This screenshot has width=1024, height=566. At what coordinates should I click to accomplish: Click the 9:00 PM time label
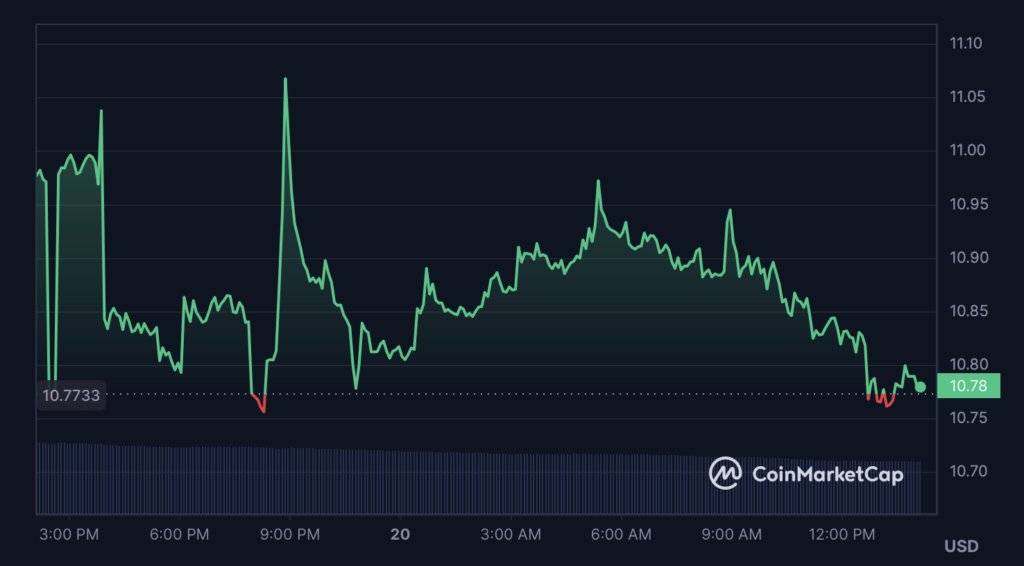pos(290,535)
